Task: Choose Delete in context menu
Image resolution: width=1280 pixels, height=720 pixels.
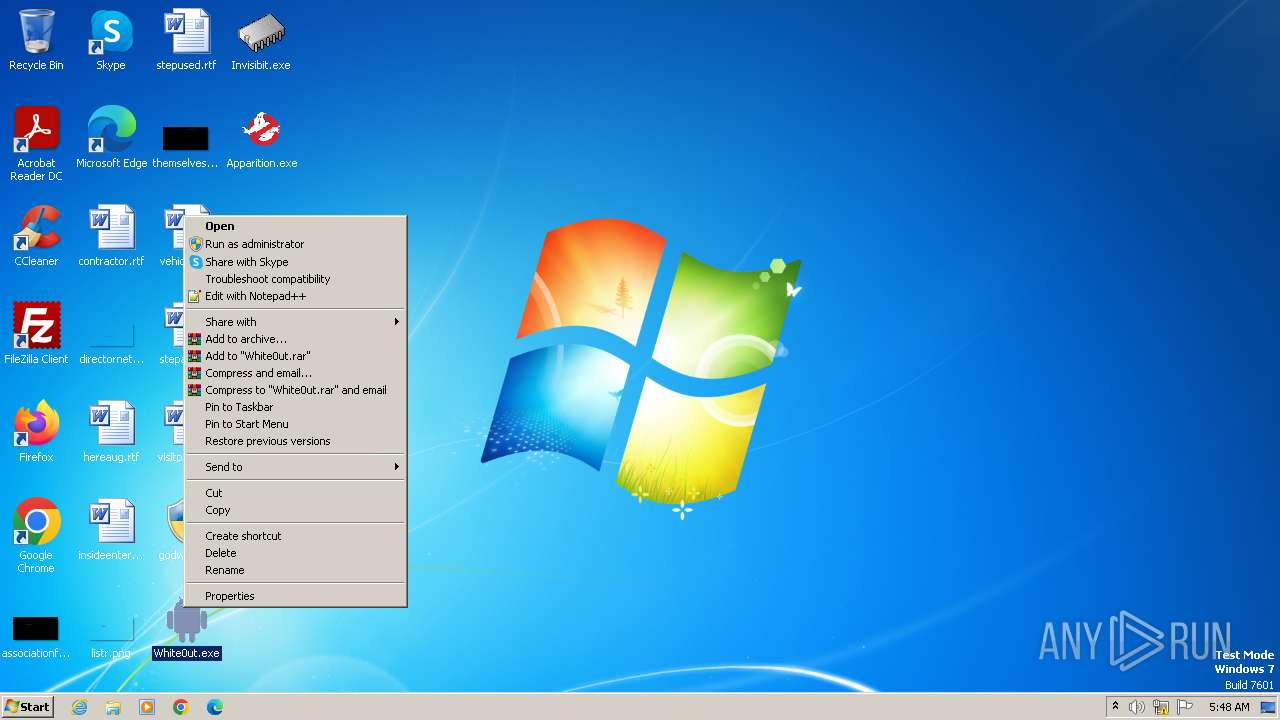Action: [296, 553]
